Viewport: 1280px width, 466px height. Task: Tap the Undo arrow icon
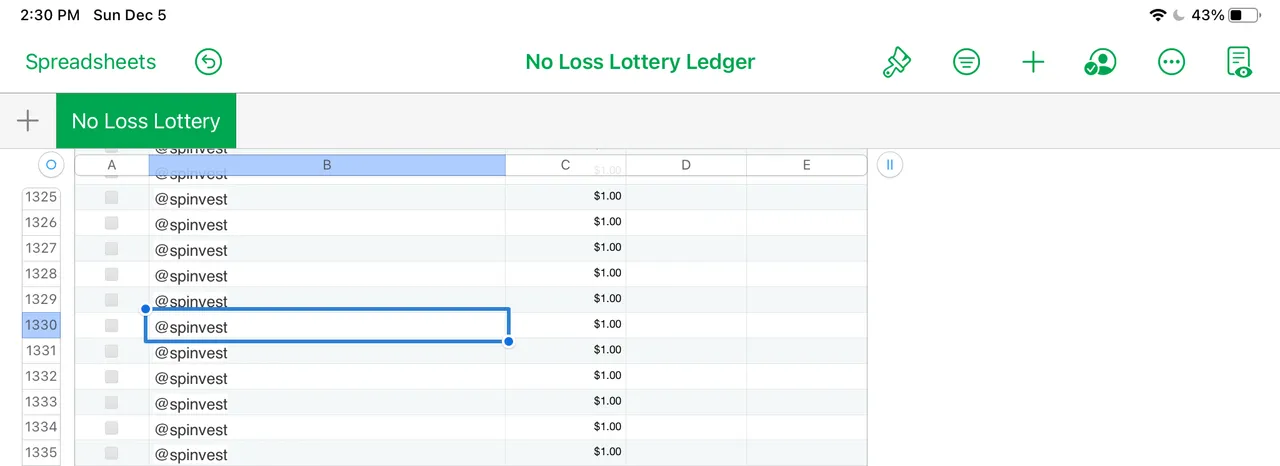pos(208,62)
